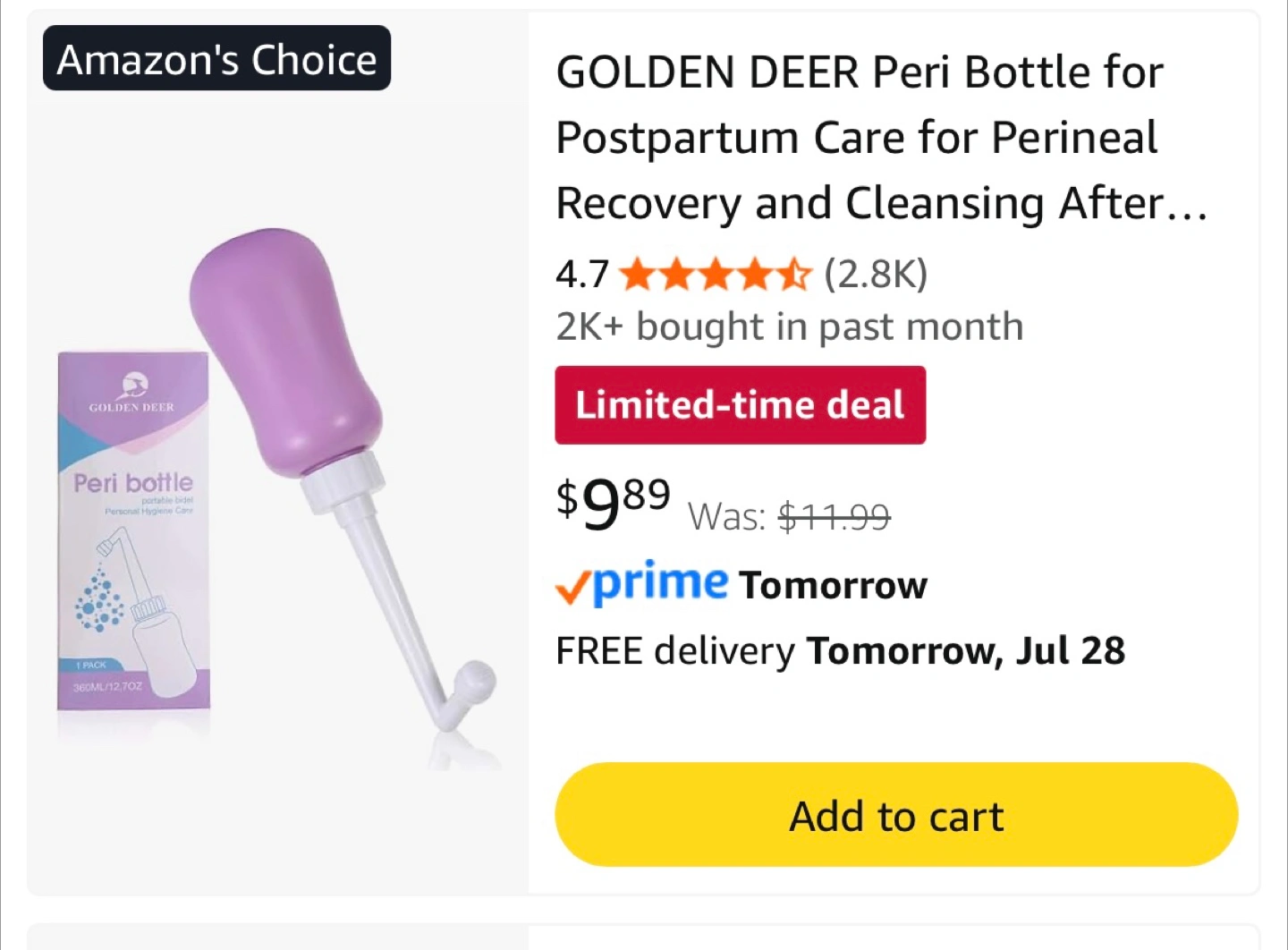Click the 4.7 rating number
This screenshot has height=950, width=1288.
point(581,275)
